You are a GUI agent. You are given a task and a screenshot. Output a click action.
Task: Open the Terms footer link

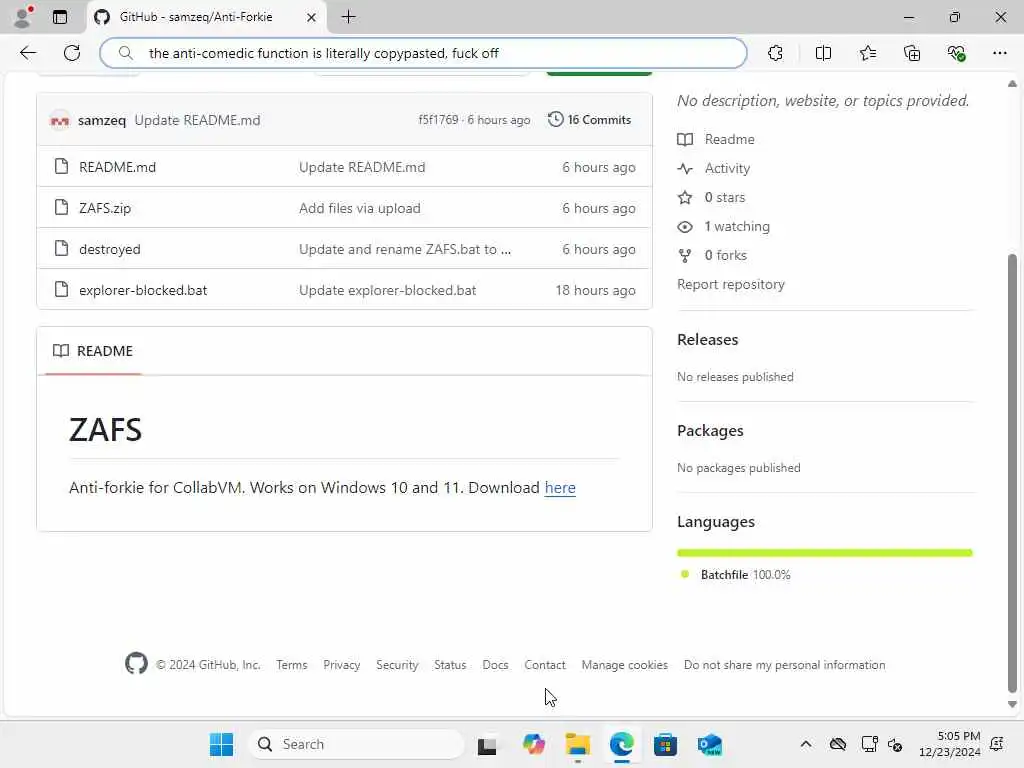tap(291, 665)
